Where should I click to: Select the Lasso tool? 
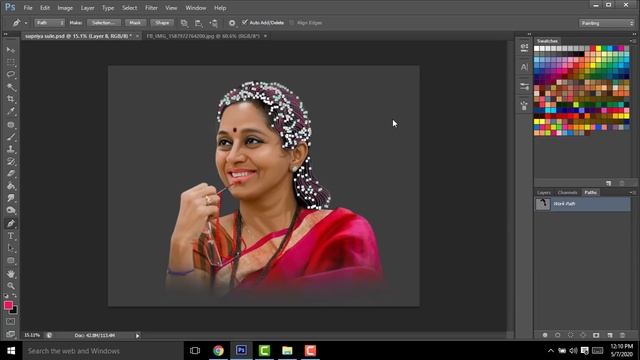(x=11, y=74)
